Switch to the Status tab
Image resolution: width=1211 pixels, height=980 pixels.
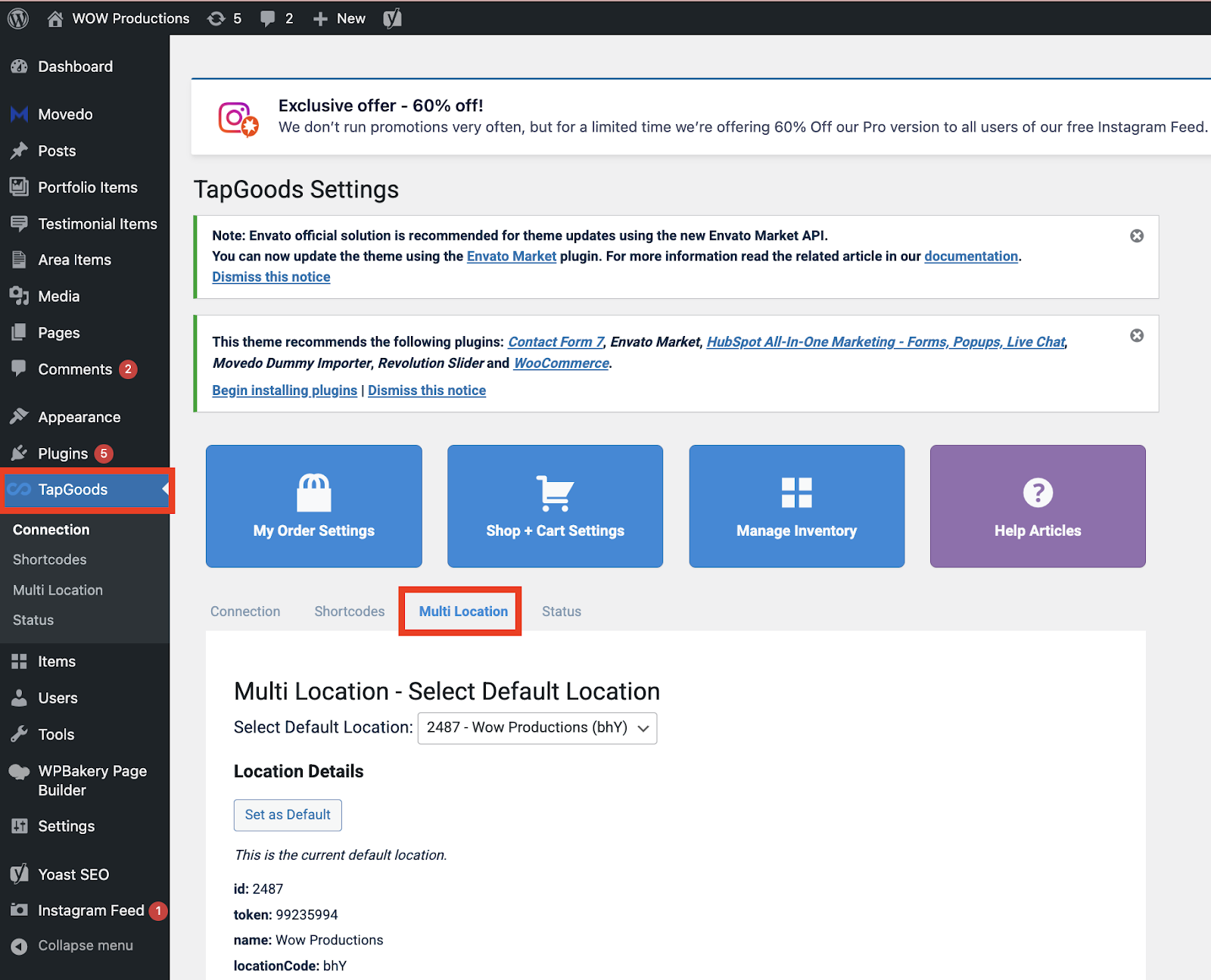[561, 611]
